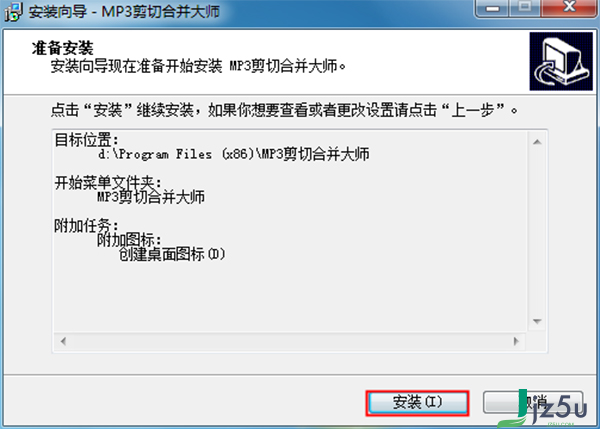Viewport: 600px width, 429px height.
Task: Click the 附加任务 heading in summary
Action: (x=86, y=226)
